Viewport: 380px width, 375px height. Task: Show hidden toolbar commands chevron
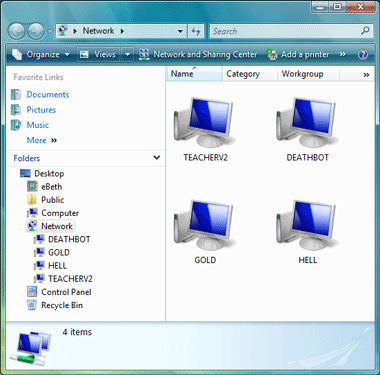[342, 54]
